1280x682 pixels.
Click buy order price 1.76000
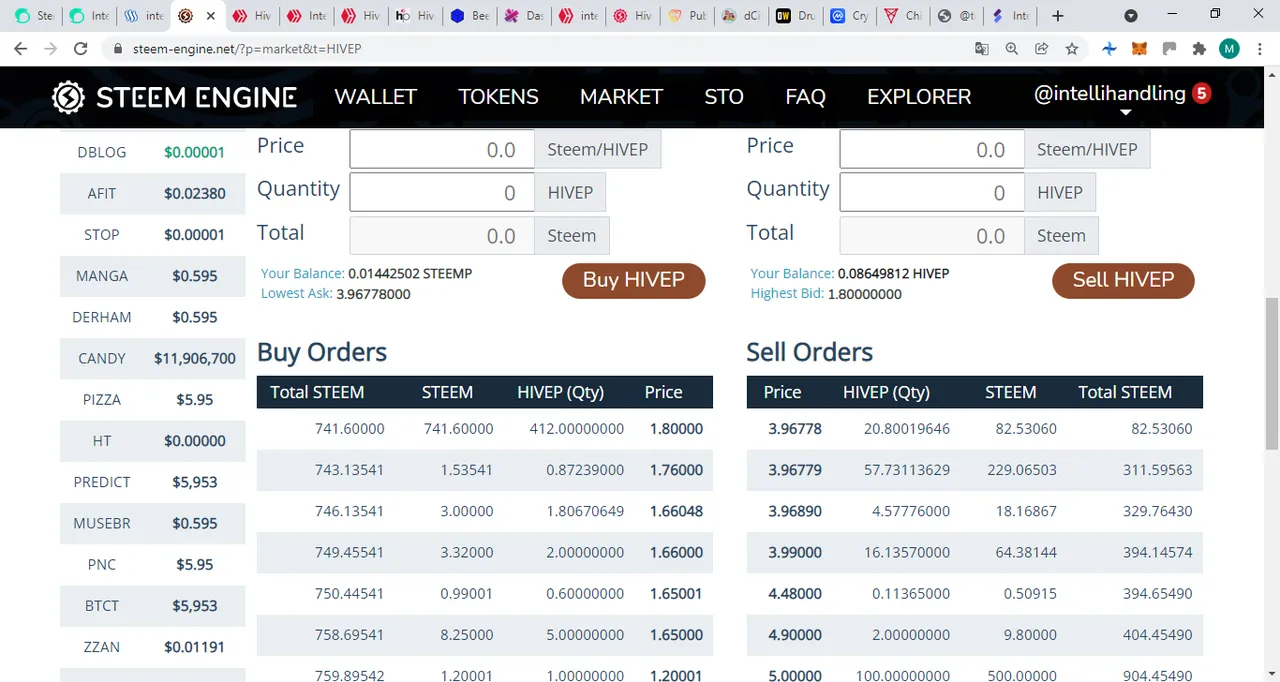click(676, 470)
